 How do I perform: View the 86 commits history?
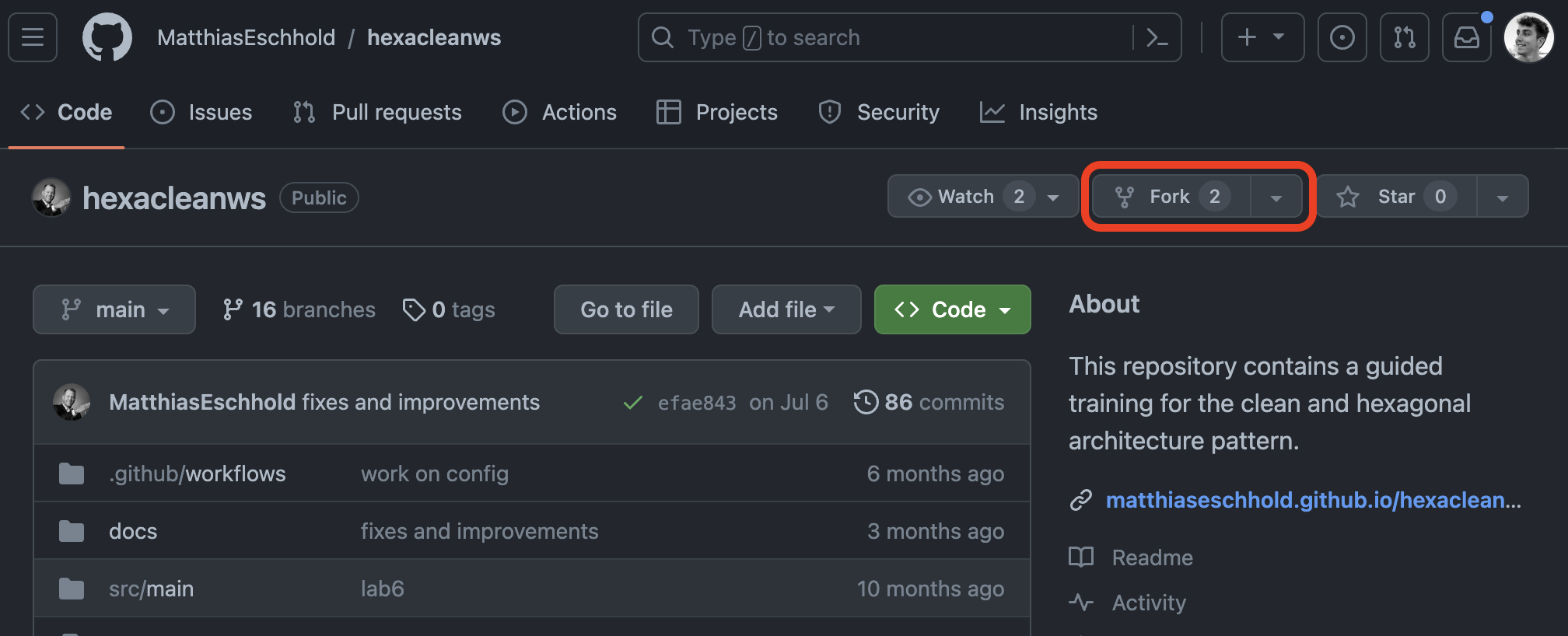click(x=929, y=402)
